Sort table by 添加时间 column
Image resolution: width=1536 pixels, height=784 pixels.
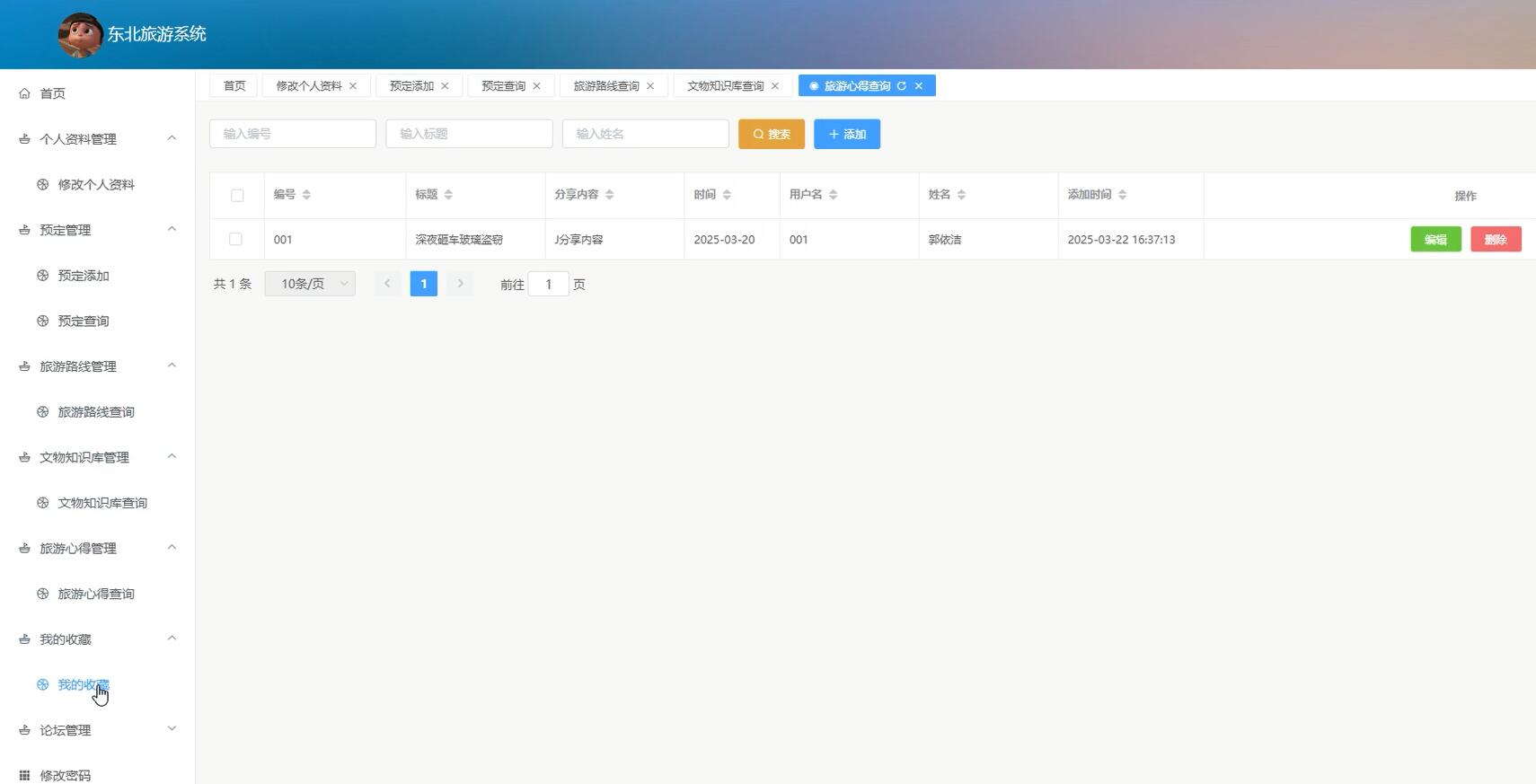(1122, 195)
